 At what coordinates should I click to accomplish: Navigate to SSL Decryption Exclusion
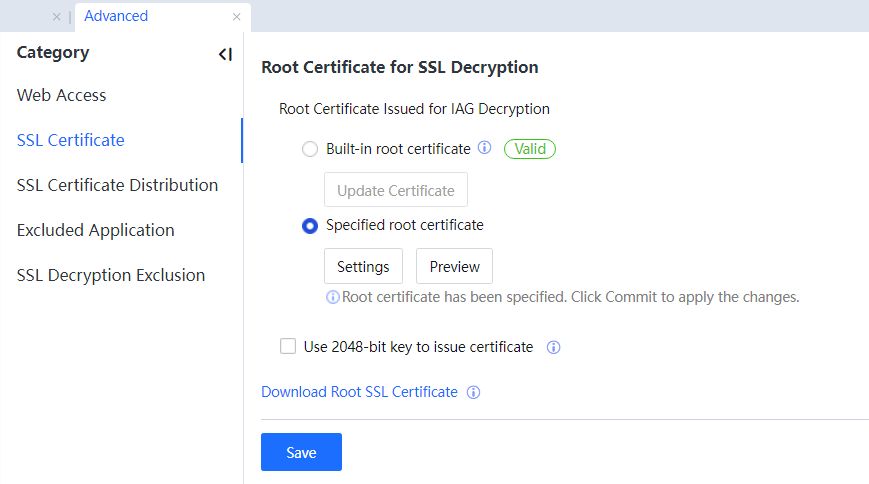[111, 275]
